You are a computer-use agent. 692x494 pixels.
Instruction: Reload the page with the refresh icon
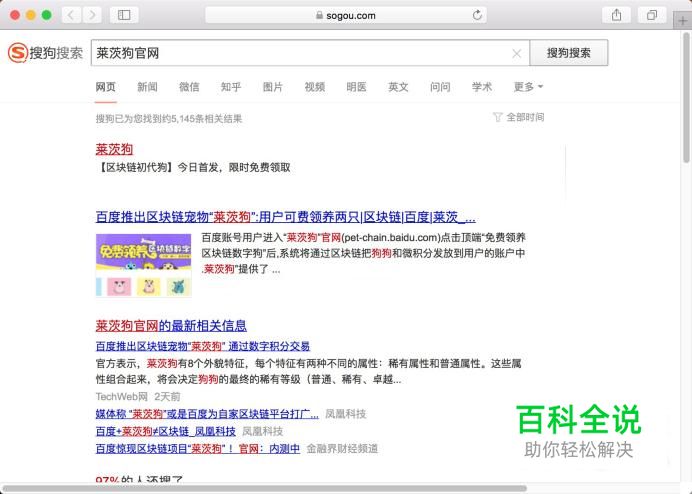[x=477, y=15]
